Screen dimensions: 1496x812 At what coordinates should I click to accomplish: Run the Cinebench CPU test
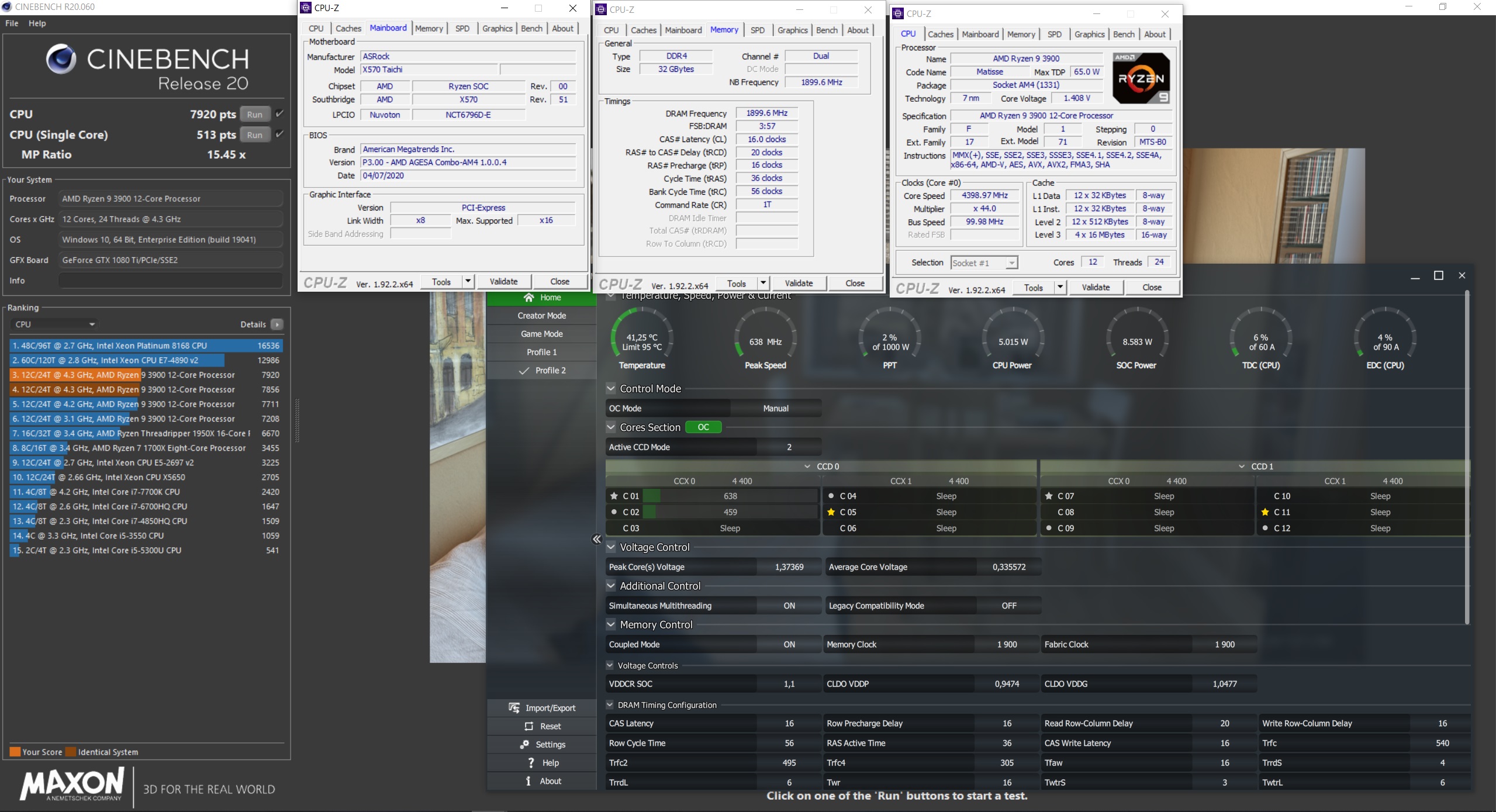click(254, 115)
